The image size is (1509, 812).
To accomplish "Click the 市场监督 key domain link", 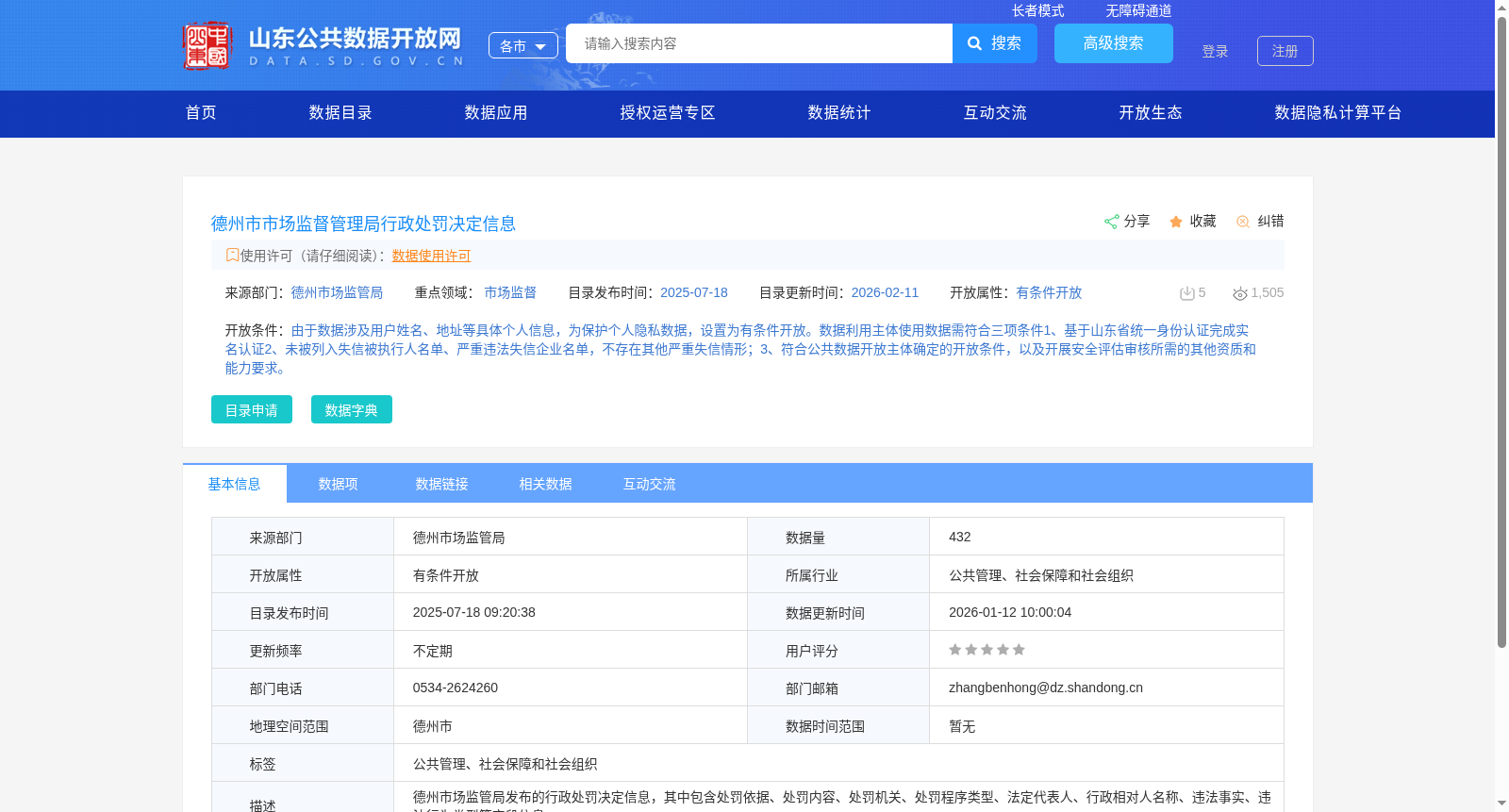I will (510, 292).
